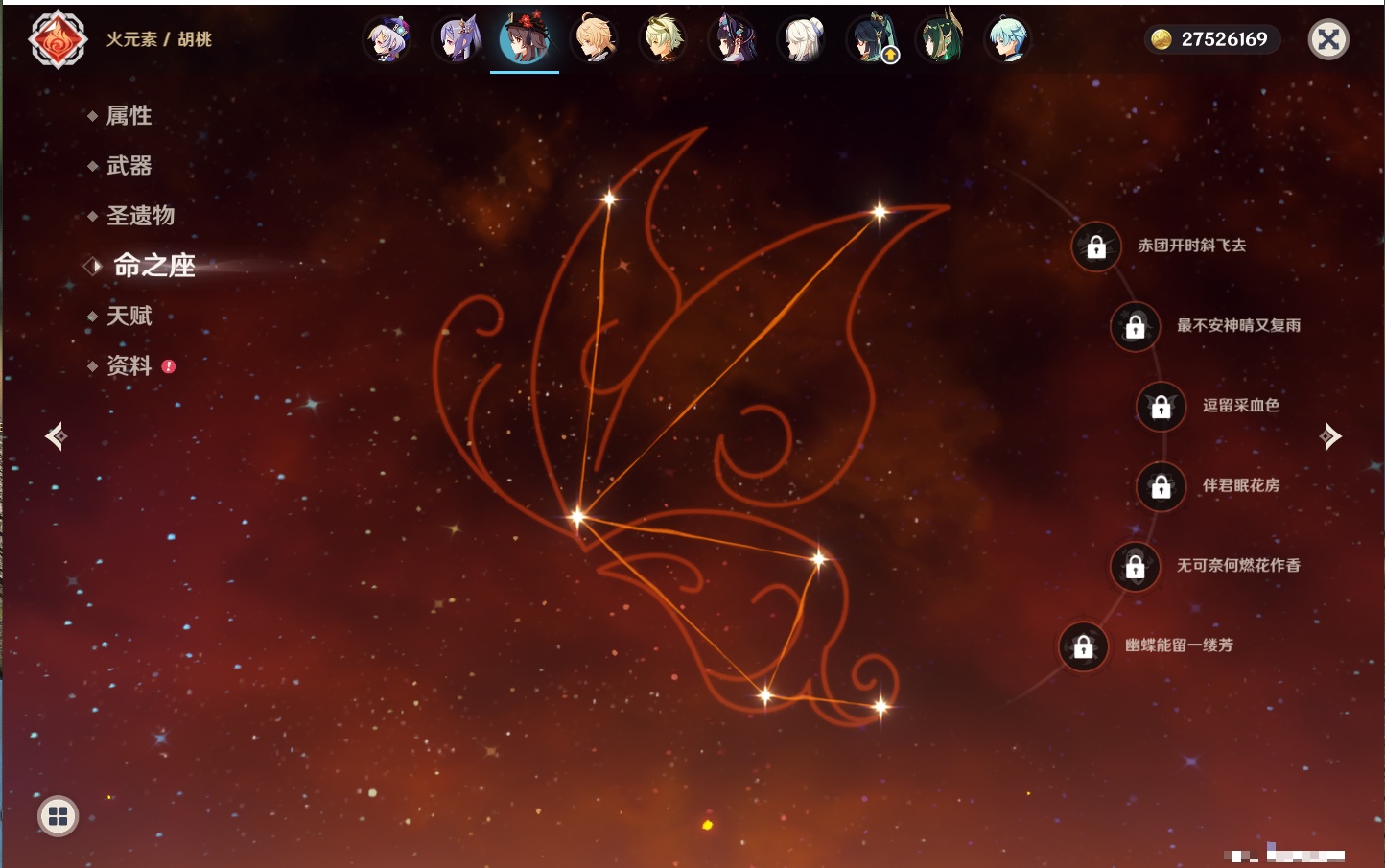This screenshot has width=1385, height=868.
Task: Open the four-square grid menu icon
Action: [x=58, y=816]
